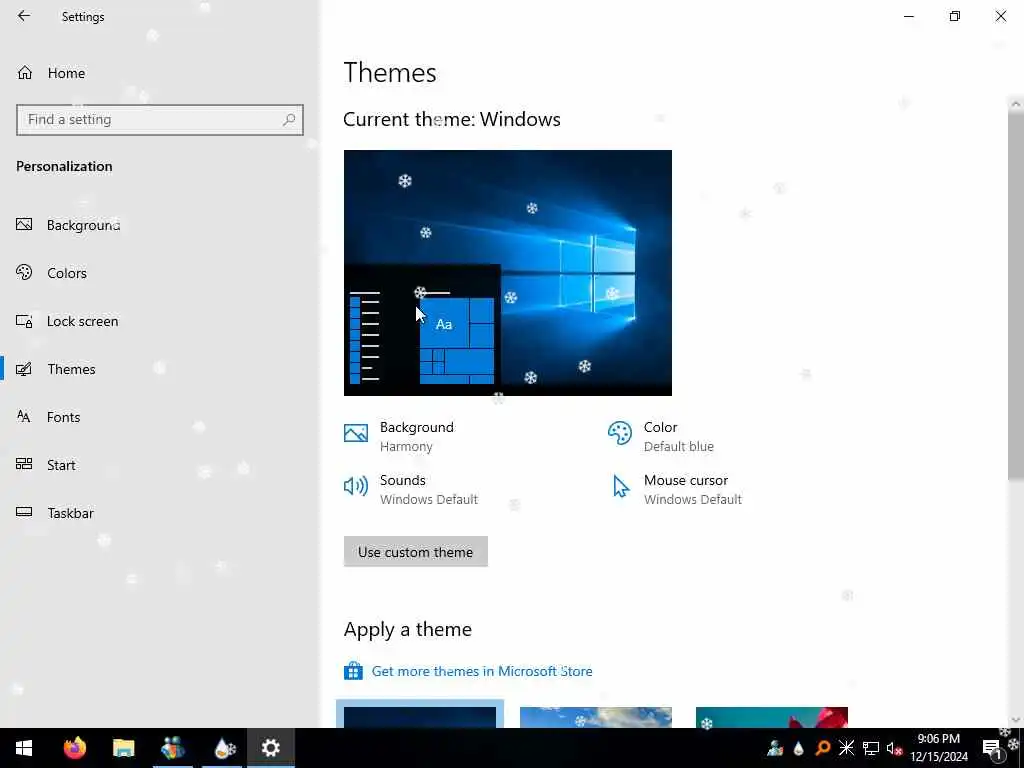Select the Colors palette icon in sidebar
This screenshot has height=768, width=1024.
point(24,272)
